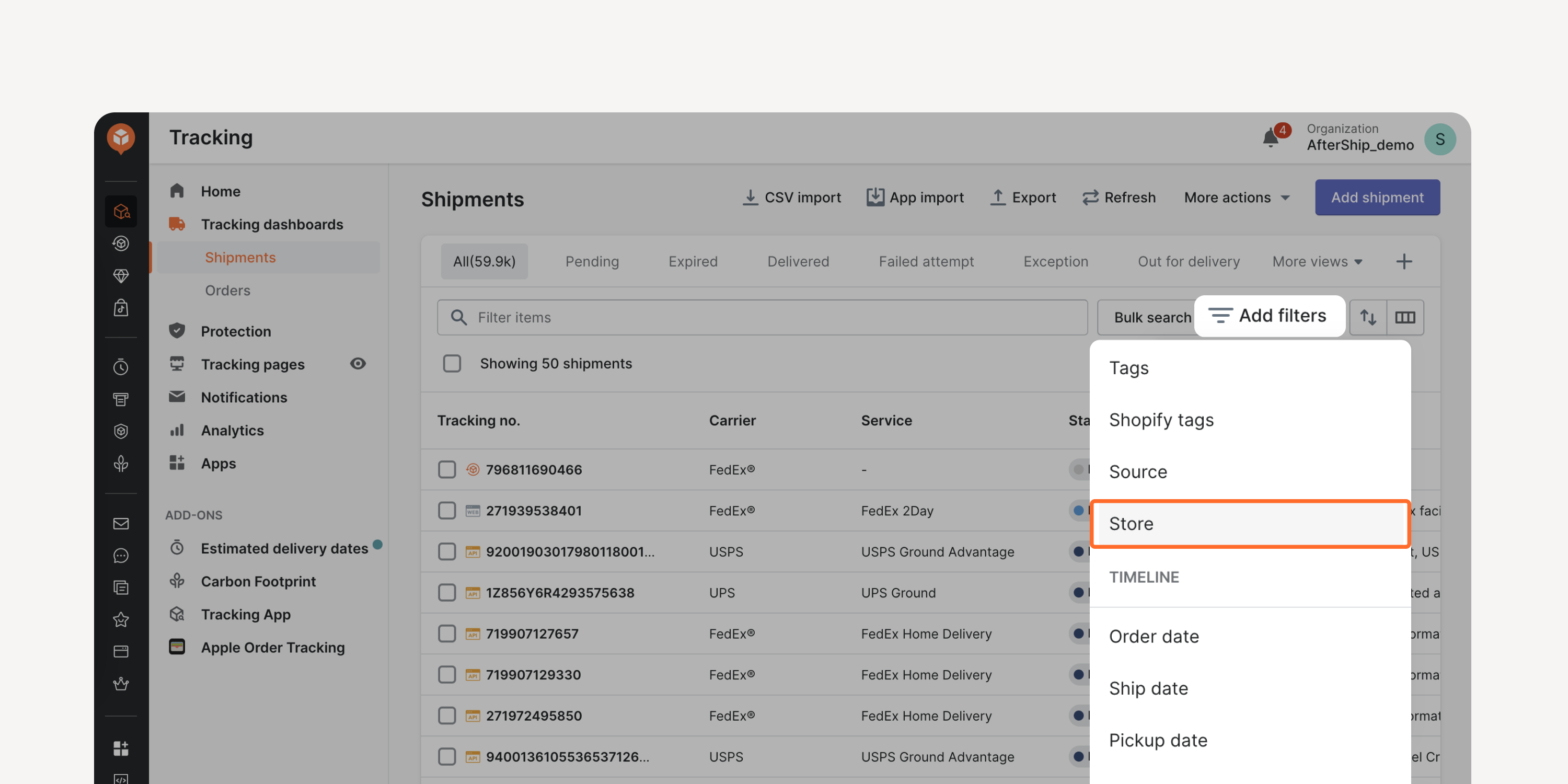This screenshot has width=1568, height=784.
Task: Select checkbox for the 9200190301798 USPS row
Action: click(447, 551)
